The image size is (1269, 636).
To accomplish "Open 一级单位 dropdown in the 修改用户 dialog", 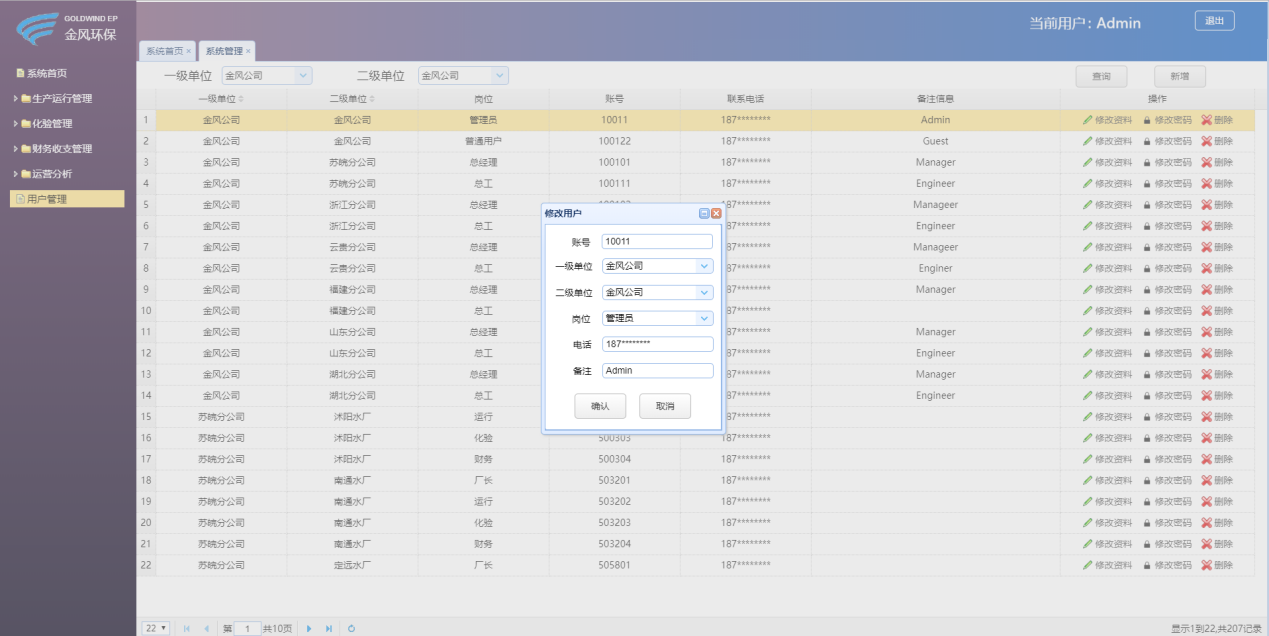I will (704, 266).
